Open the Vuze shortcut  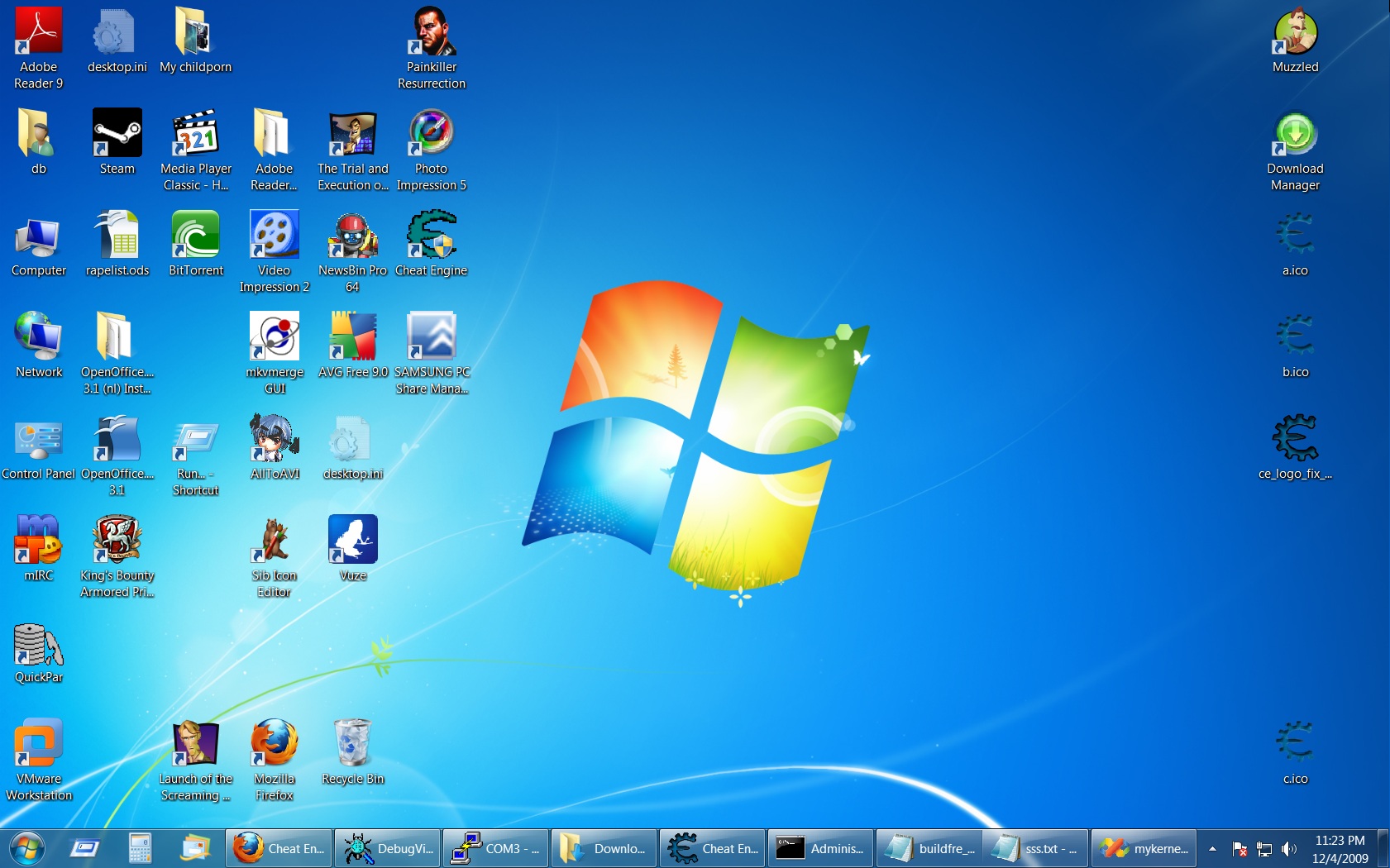click(x=353, y=549)
